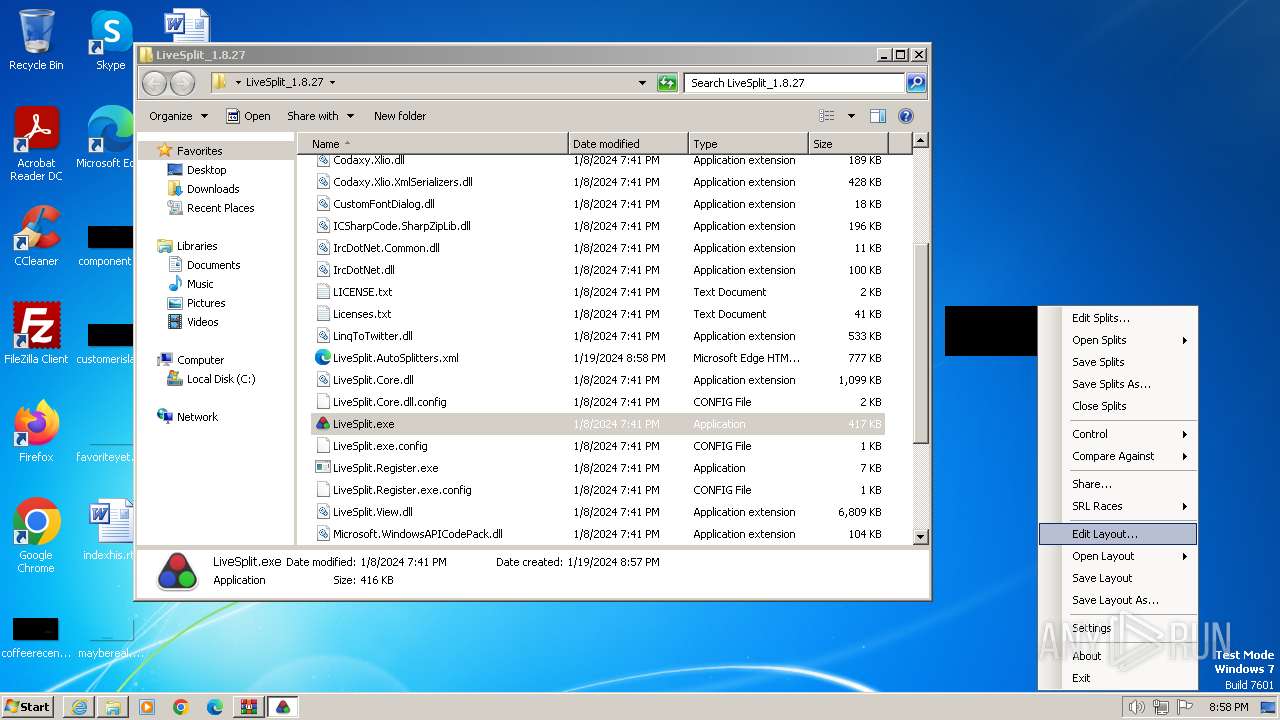Viewport: 1280px width, 720px height.
Task: Click the system tray clock 8:58 PM
Action: [x=1228, y=707]
